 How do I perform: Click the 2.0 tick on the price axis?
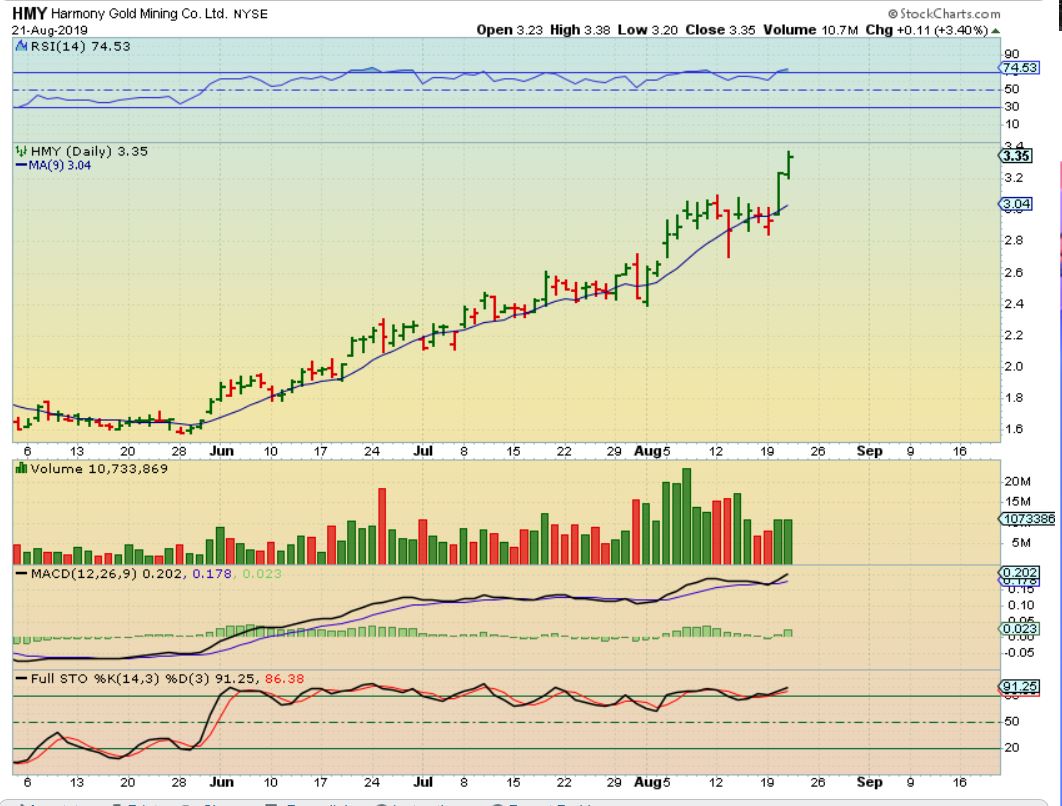pyautogui.click(x=1013, y=366)
